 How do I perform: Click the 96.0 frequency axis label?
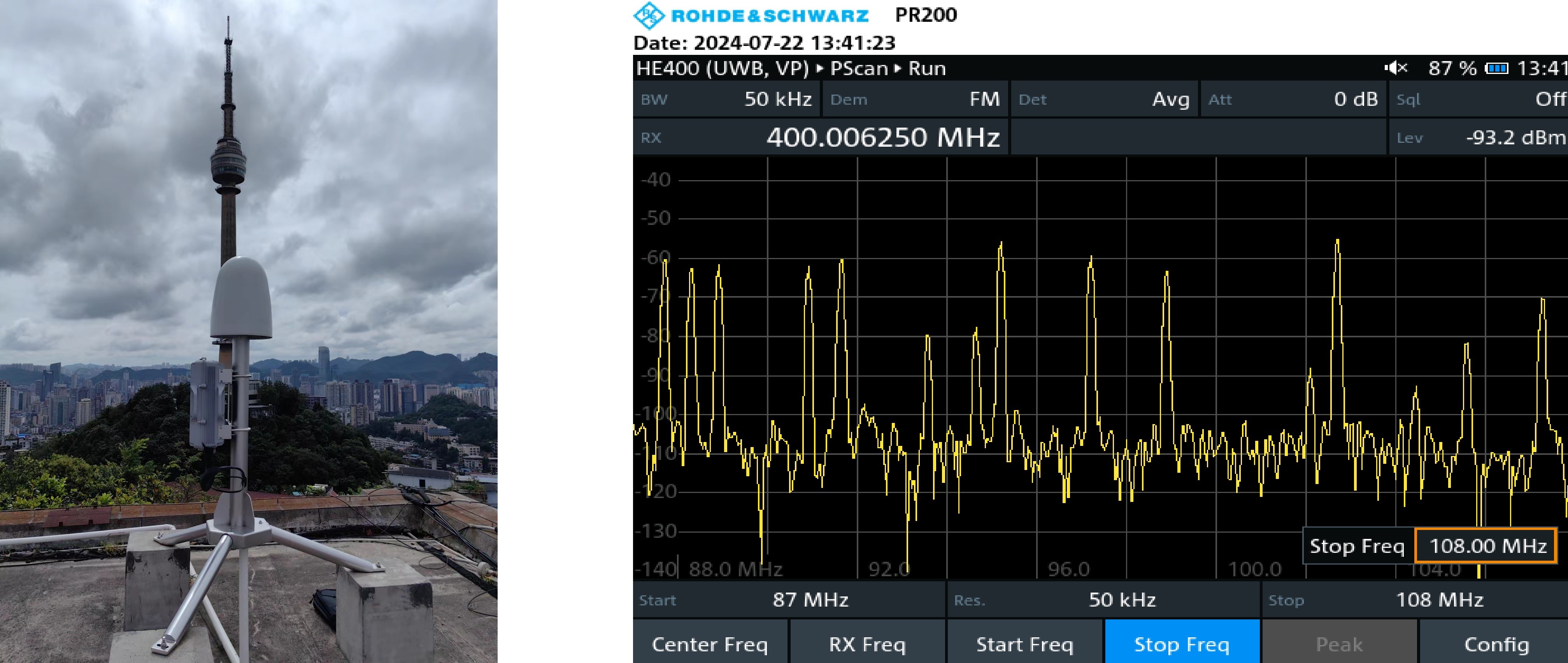tap(1069, 569)
